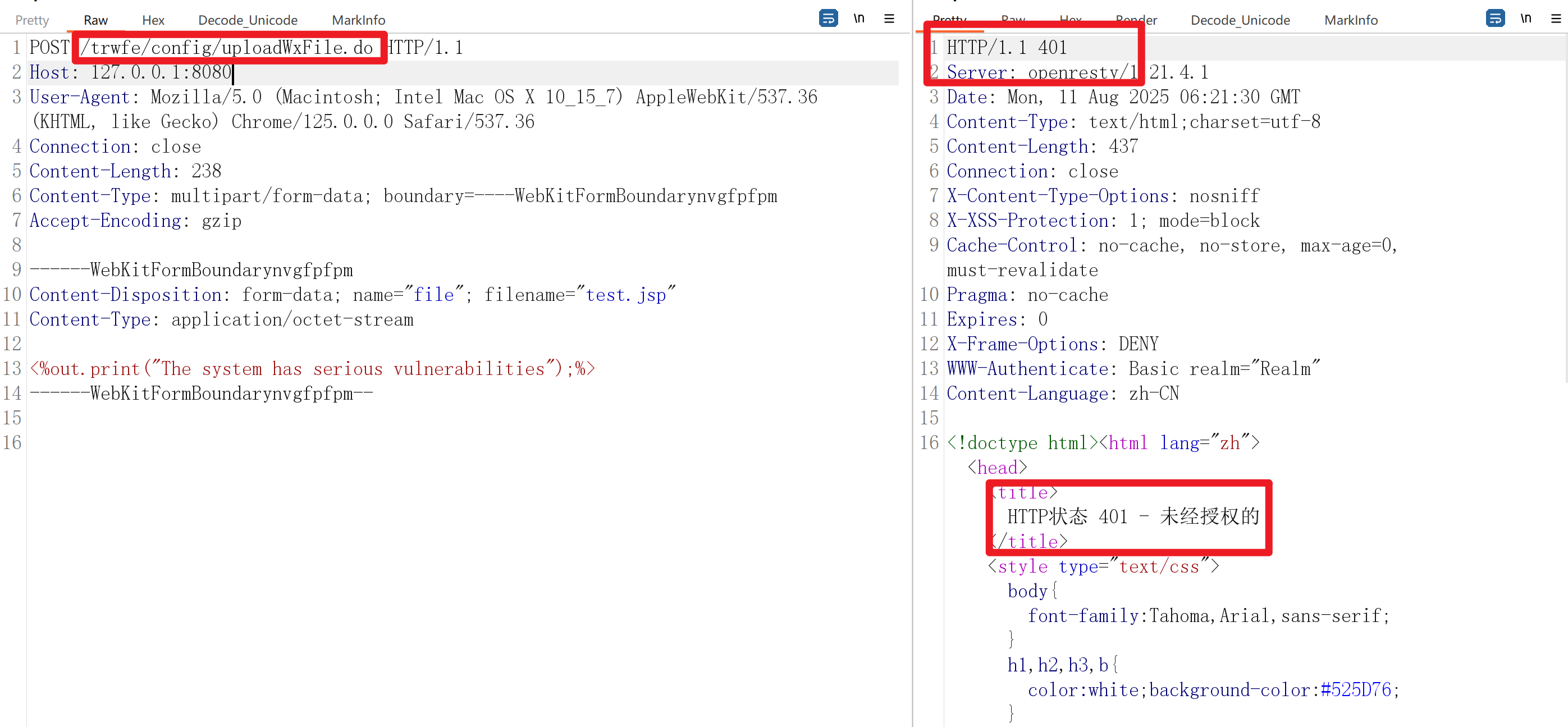The width and height of the screenshot is (1568, 727).
Task: Switch request view to Pretty tab
Action: click(x=31, y=20)
